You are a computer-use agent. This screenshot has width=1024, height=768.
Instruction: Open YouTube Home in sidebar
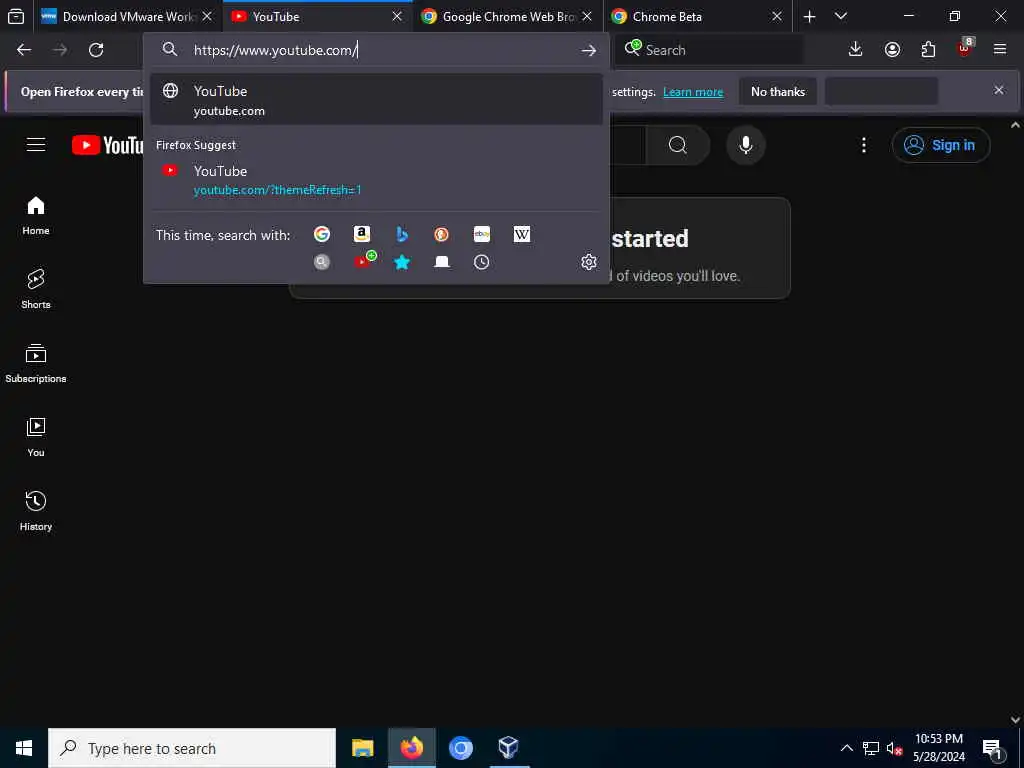[x=36, y=216]
